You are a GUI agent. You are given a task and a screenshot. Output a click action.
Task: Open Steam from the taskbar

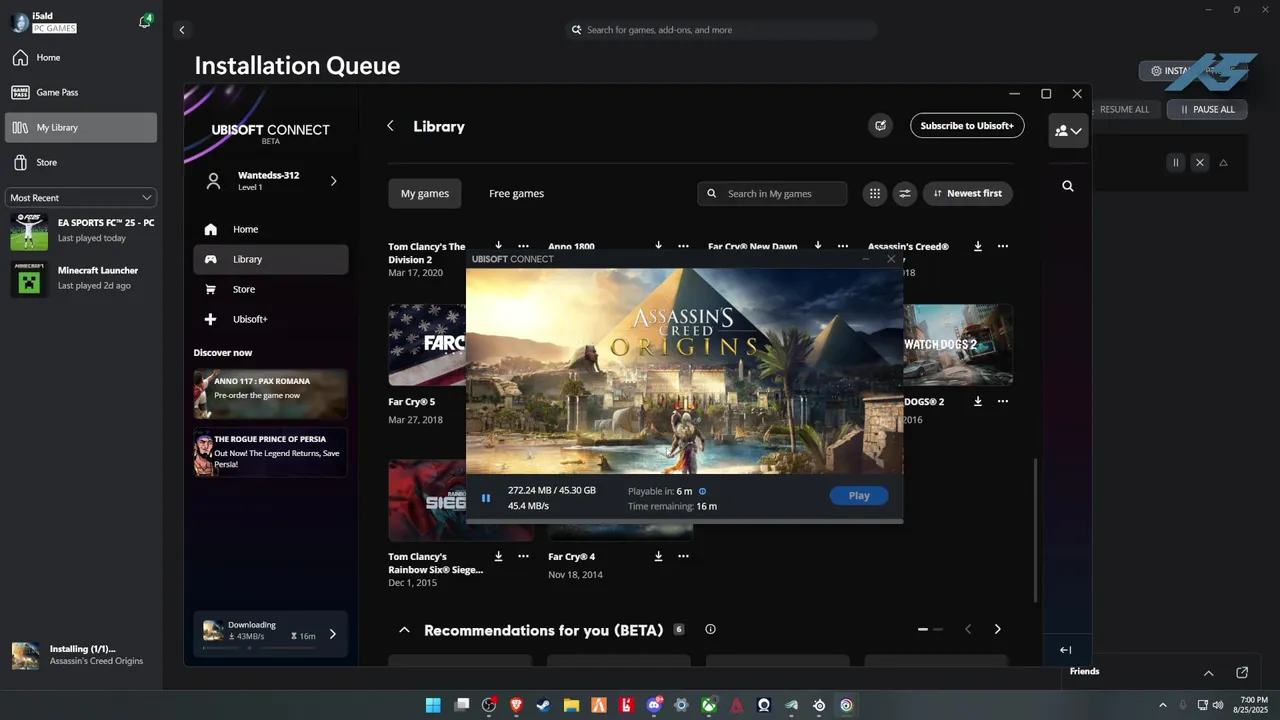[x=543, y=705]
